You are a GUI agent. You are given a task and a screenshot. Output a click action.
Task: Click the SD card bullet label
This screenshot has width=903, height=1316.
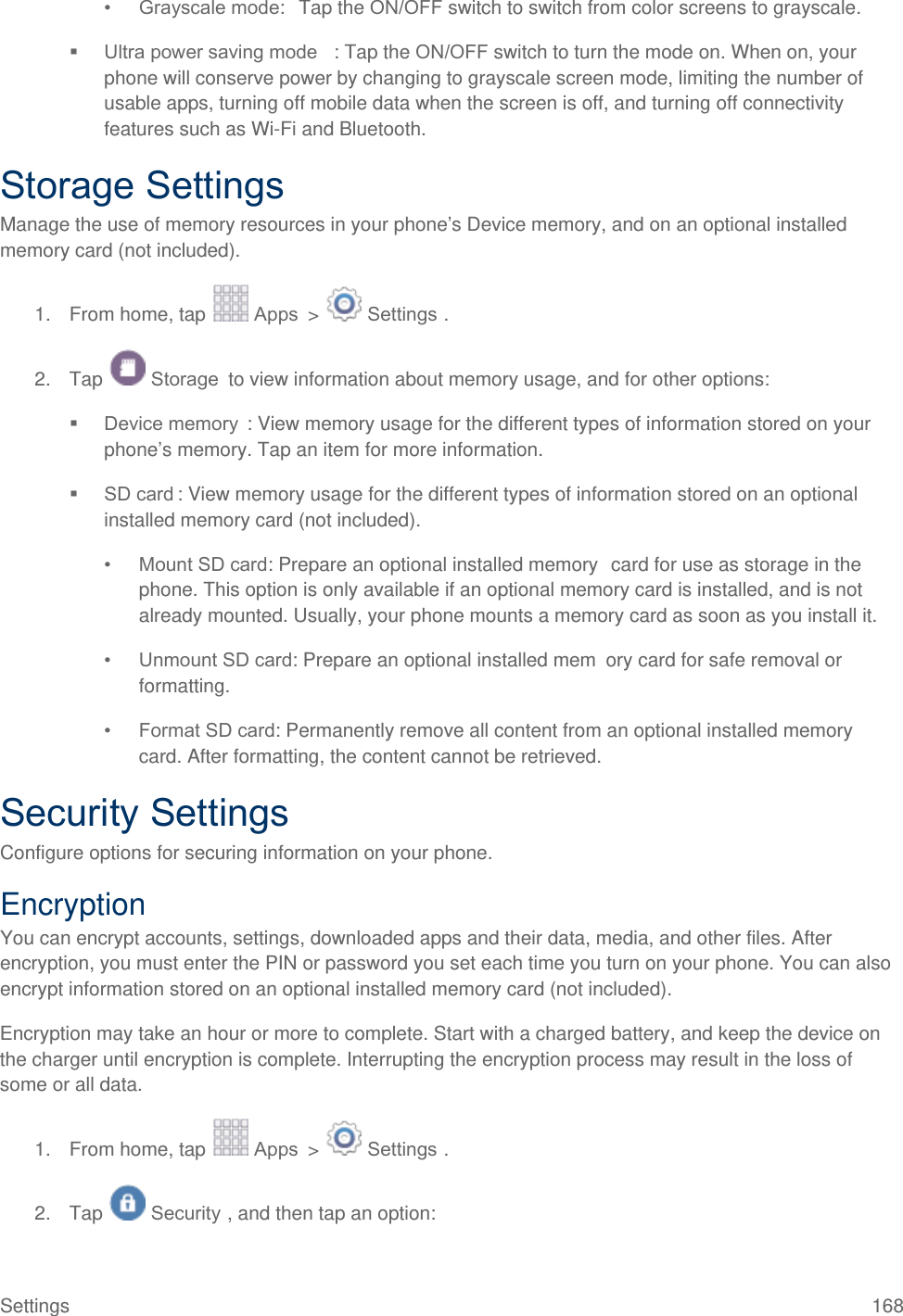[x=138, y=494]
